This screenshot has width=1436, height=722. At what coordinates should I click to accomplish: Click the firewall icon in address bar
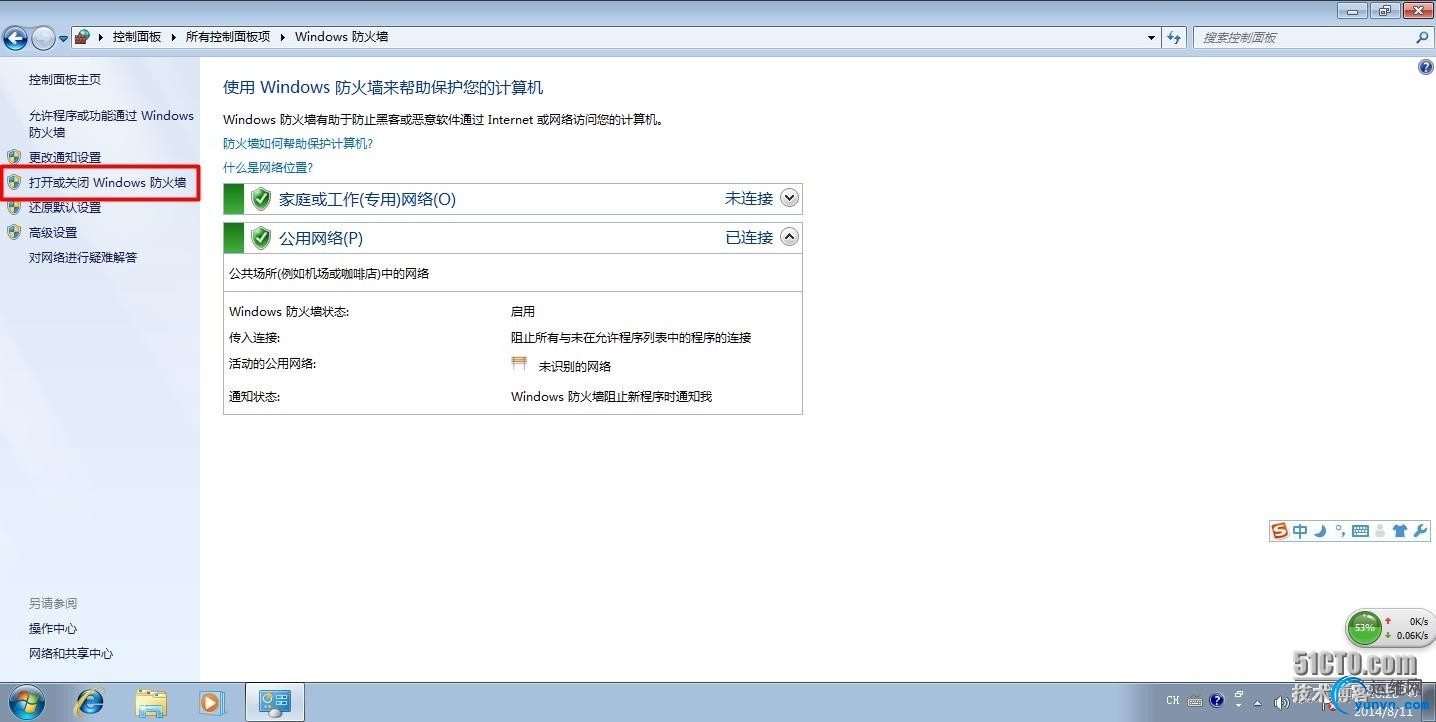coord(83,37)
